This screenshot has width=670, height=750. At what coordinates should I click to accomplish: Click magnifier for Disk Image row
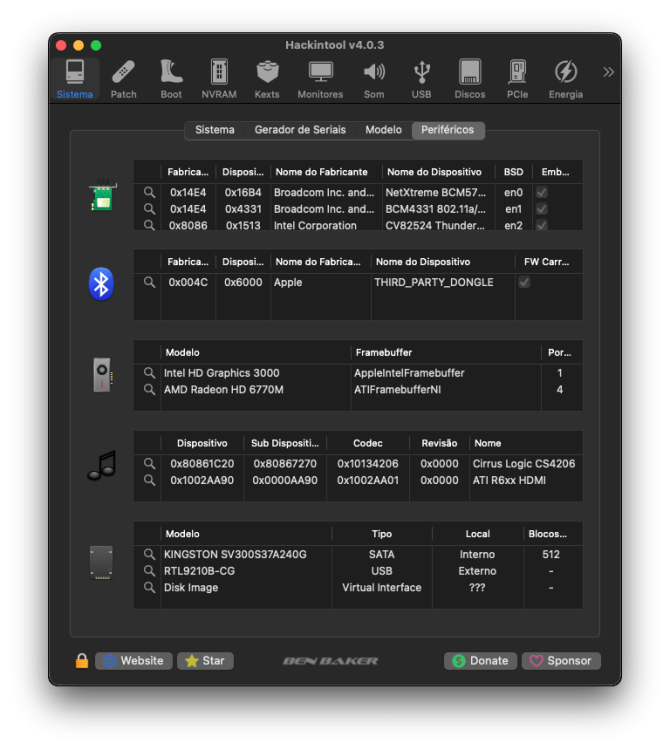(x=150, y=587)
